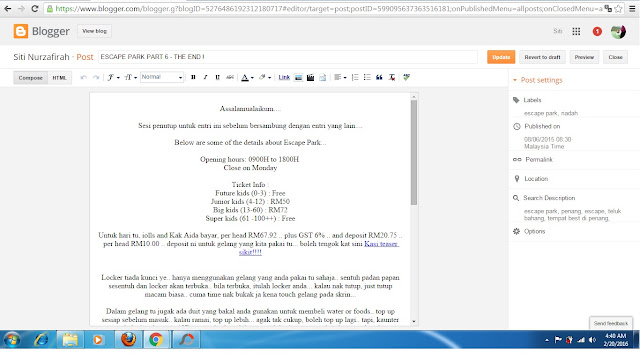Viewport: 640px width, 360px height.
Task: Click the blockquote icon
Action: (x=379, y=78)
